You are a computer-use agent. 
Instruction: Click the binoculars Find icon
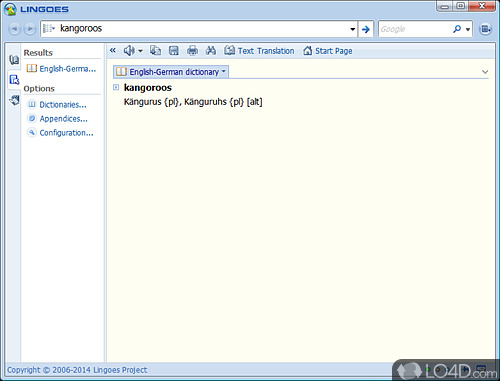coord(211,51)
